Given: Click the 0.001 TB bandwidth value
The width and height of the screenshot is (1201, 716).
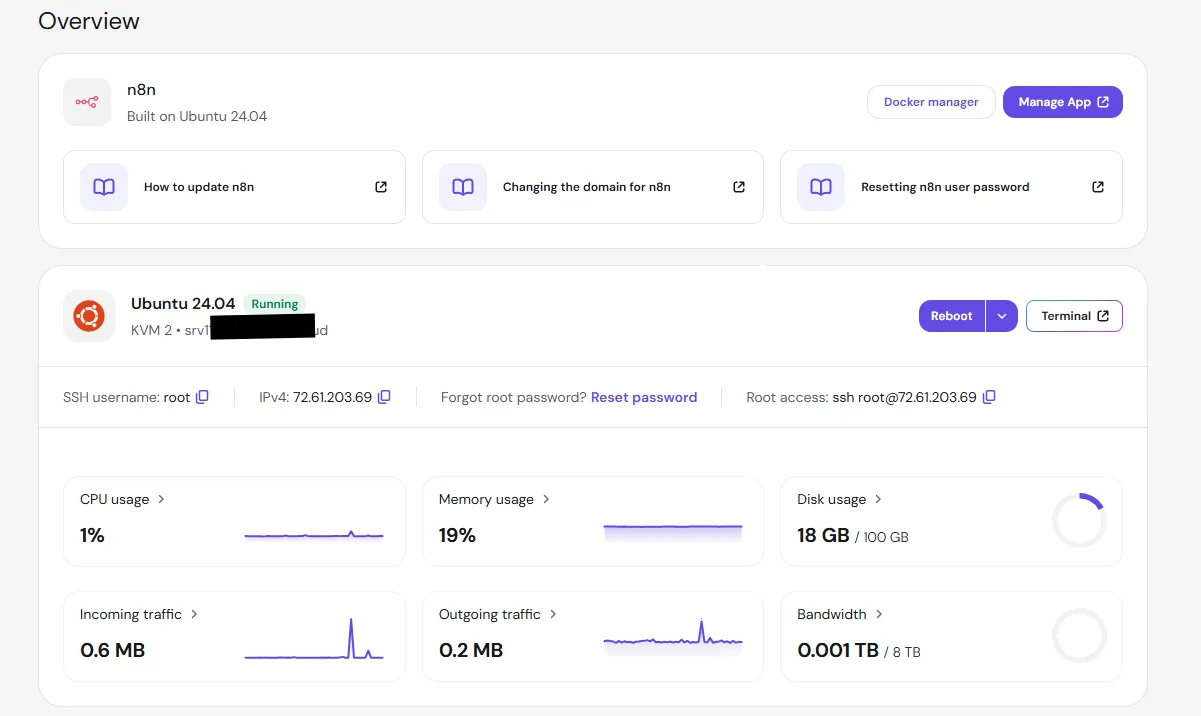Looking at the screenshot, I should [838, 650].
